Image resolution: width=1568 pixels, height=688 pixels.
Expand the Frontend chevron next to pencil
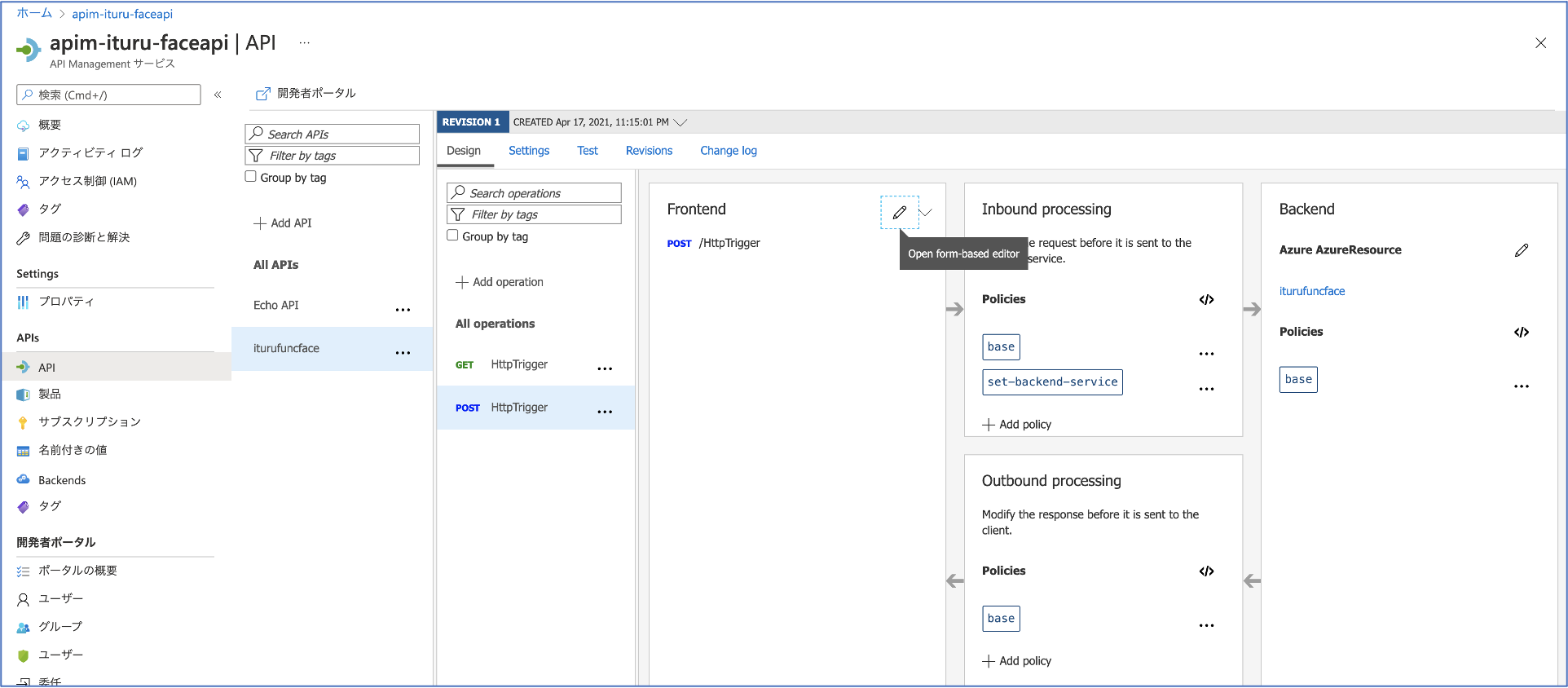click(x=926, y=213)
